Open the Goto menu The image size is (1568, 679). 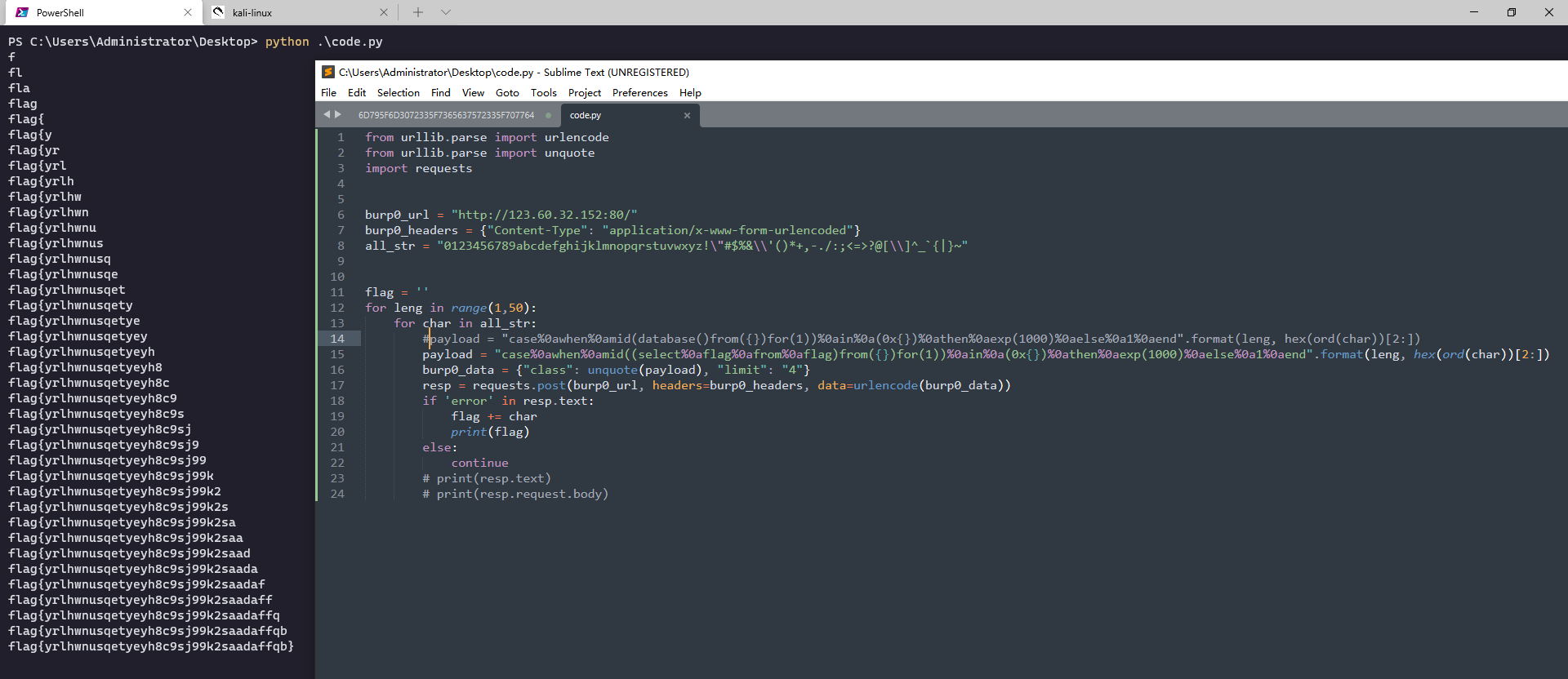click(x=507, y=92)
